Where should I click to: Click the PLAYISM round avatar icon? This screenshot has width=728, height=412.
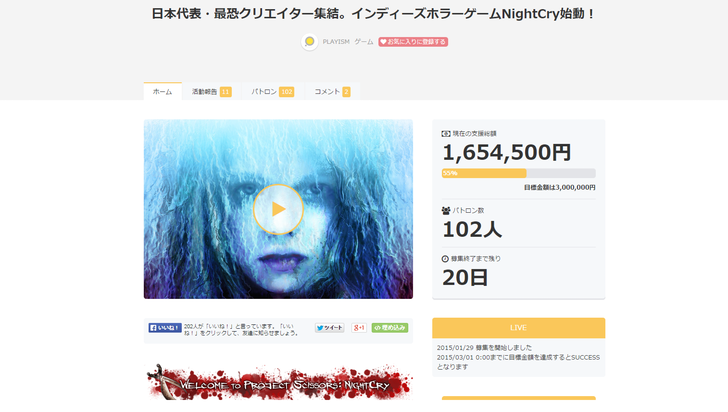[309, 42]
